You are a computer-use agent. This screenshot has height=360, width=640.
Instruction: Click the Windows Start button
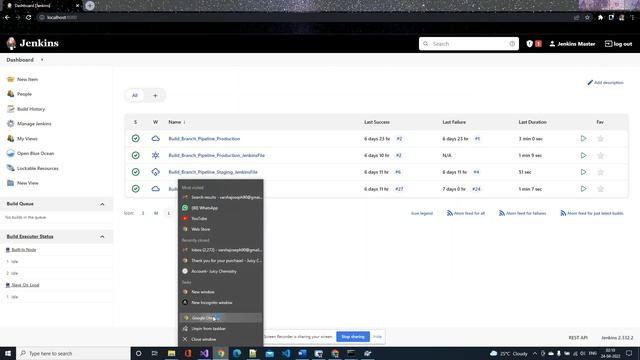pos(8,353)
